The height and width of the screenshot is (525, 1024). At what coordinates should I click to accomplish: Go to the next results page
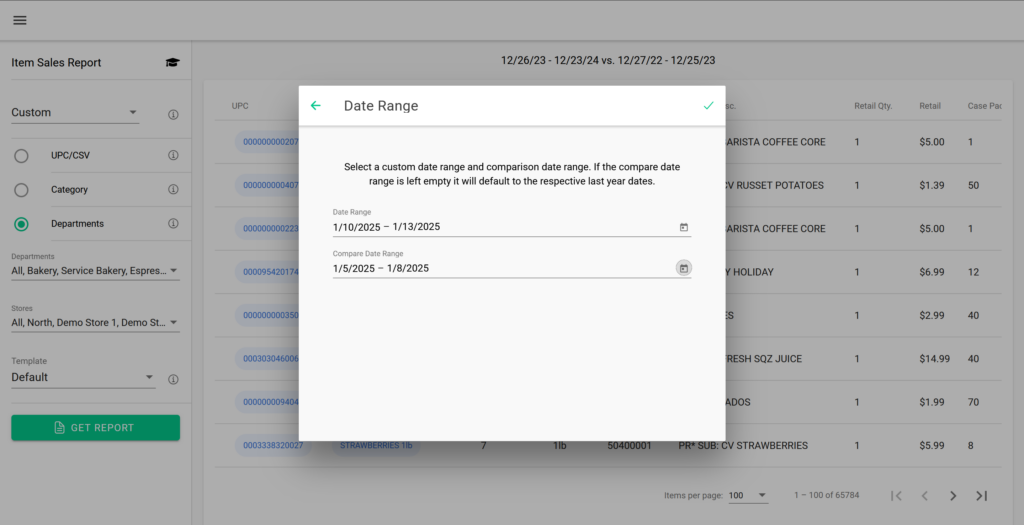pos(953,496)
